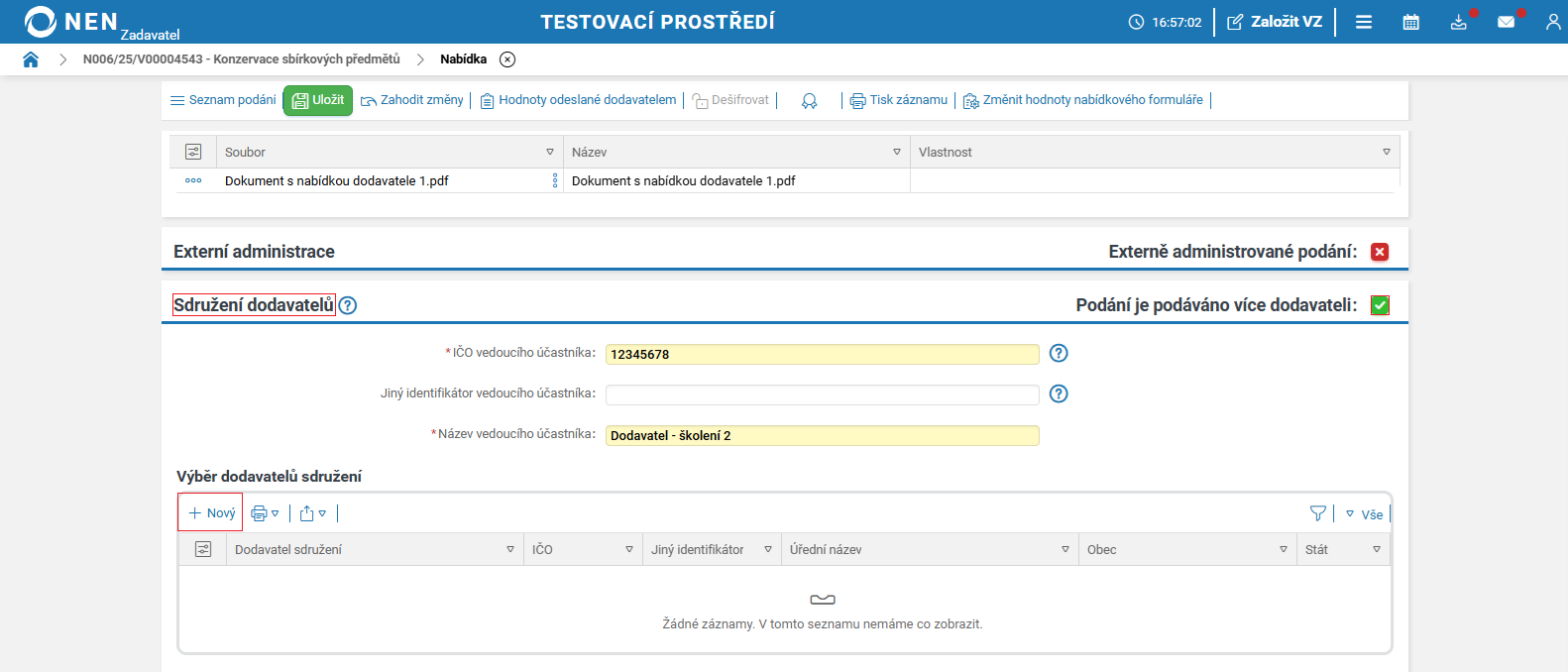Select the Nabídka breadcrumb item
Image resolution: width=1568 pixels, height=672 pixels.
pyautogui.click(x=464, y=59)
